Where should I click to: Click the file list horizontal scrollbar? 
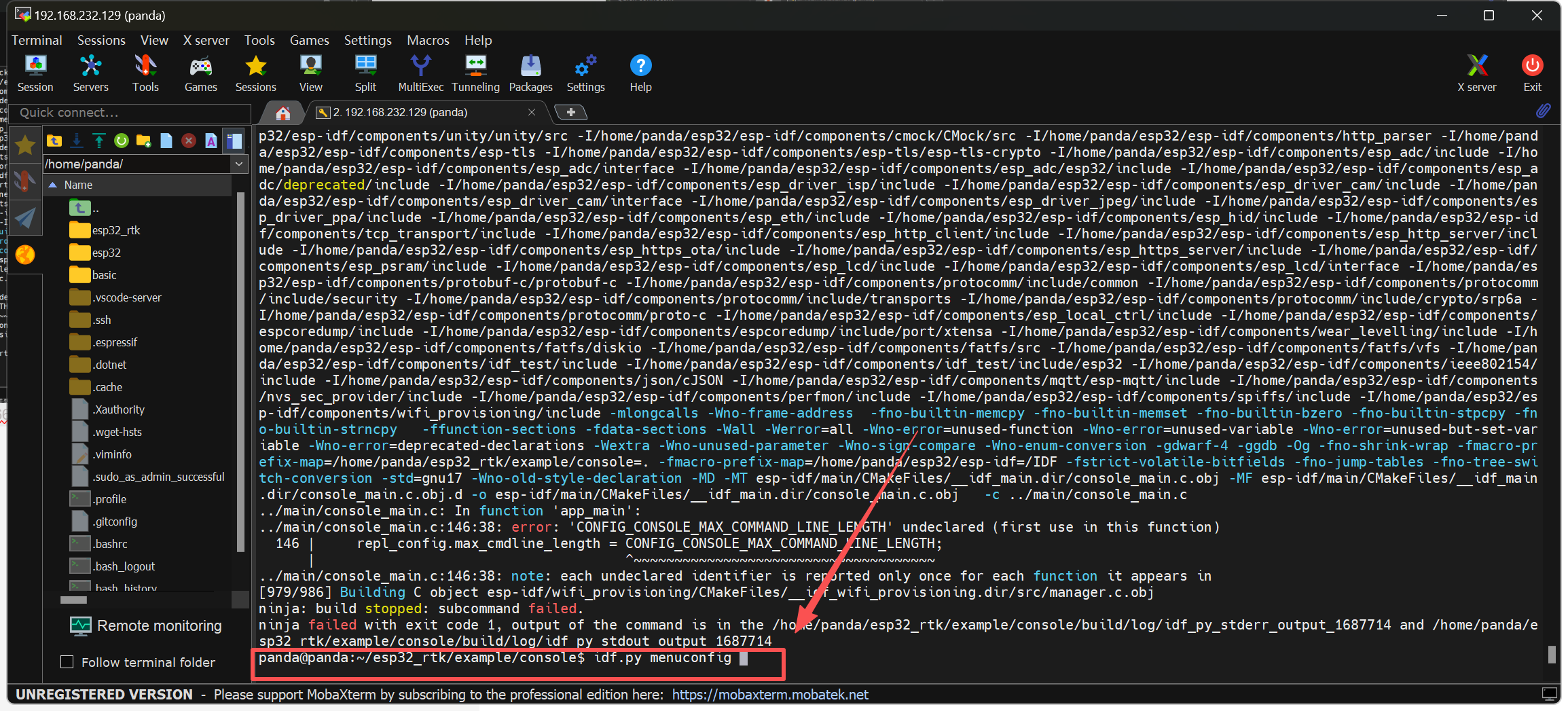73,600
